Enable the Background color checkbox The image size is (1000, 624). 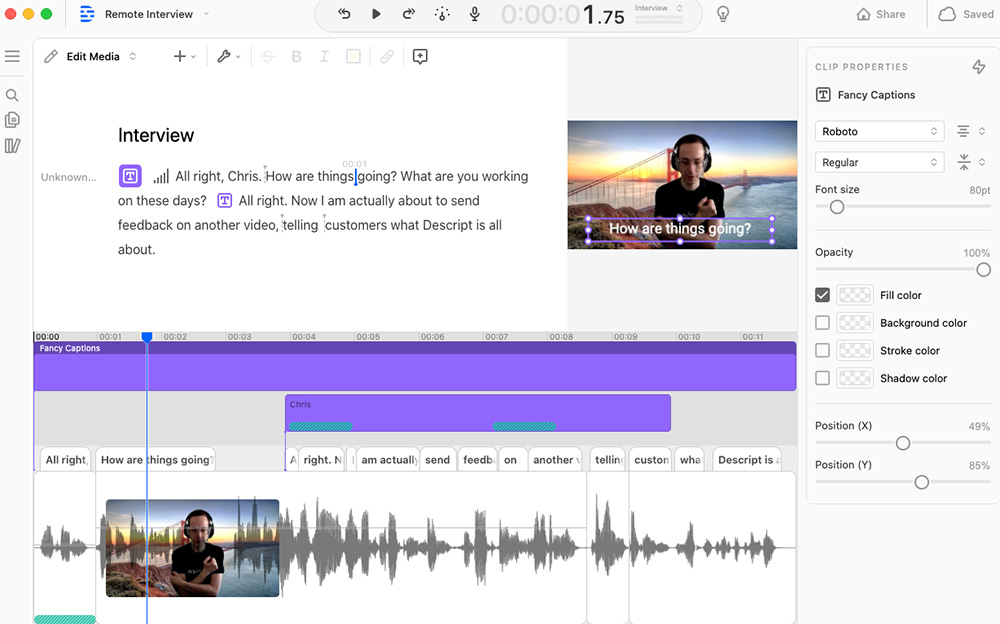click(x=823, y=322)
